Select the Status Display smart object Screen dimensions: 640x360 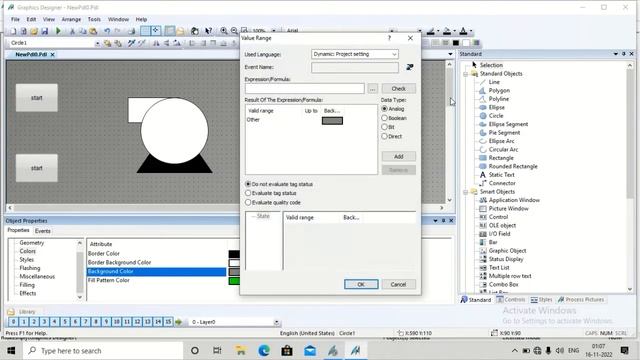click(x=506, y=259)
